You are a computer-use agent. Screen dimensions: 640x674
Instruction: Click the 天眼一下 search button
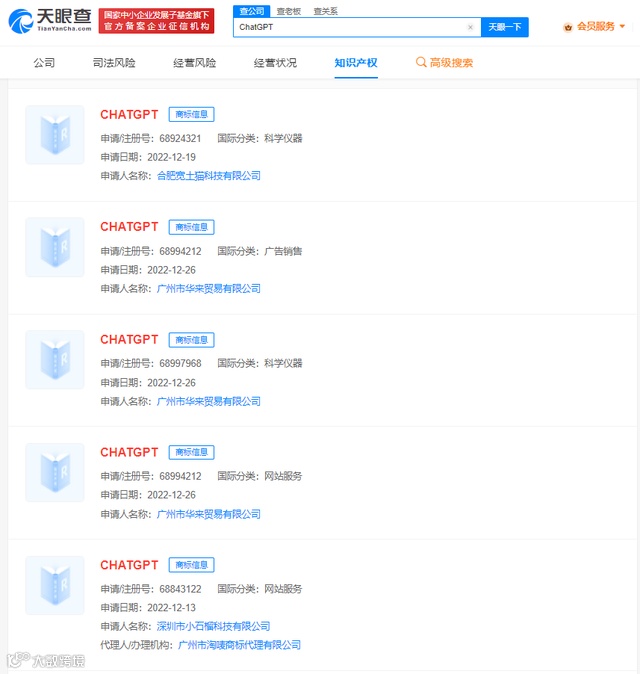point(505,27)
